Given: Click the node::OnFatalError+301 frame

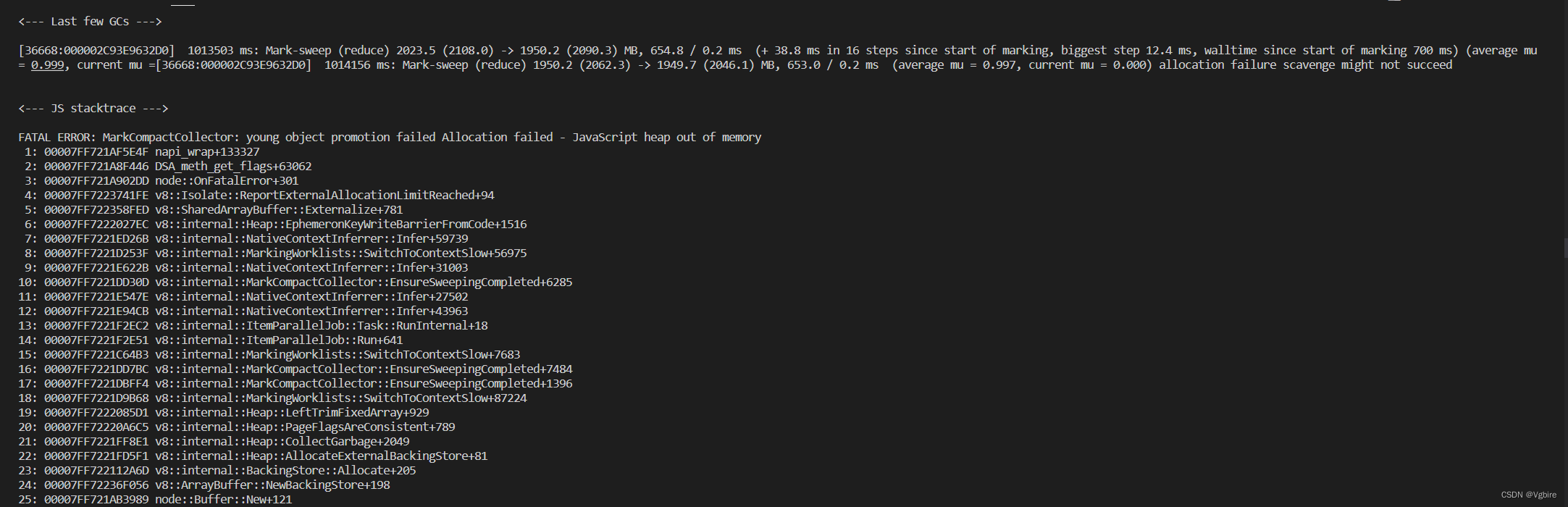Looking at the screenshot, I should tap(226, 181).
